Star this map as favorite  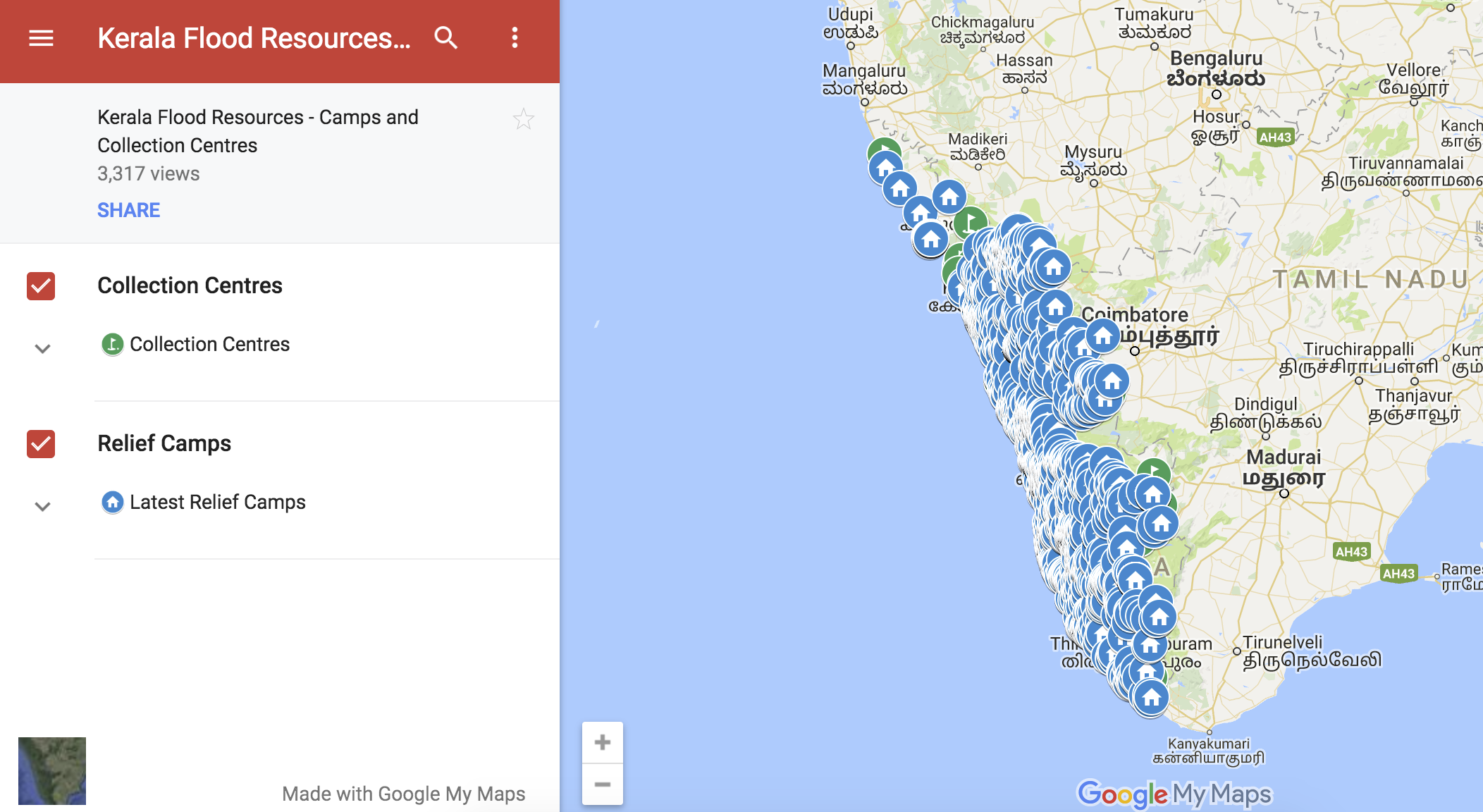click(523, 119)
